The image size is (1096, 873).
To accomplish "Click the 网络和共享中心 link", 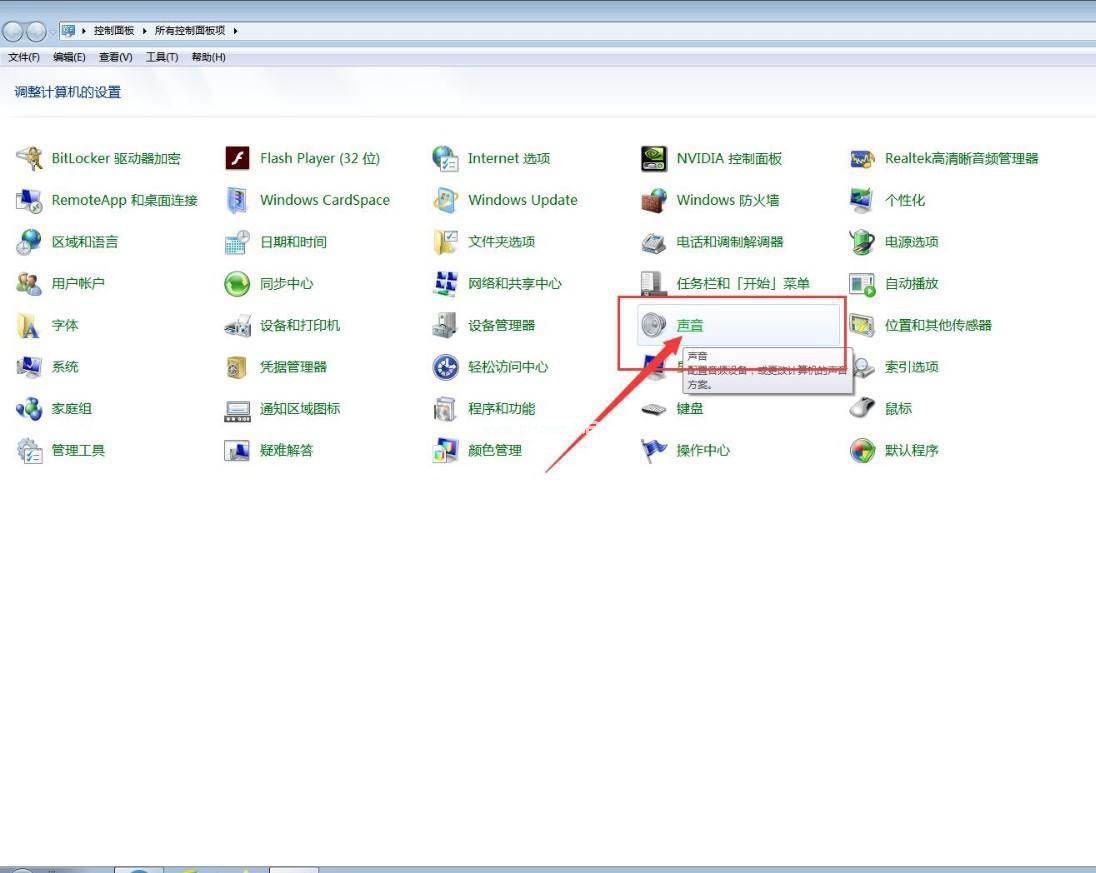I will coord(514,284).
